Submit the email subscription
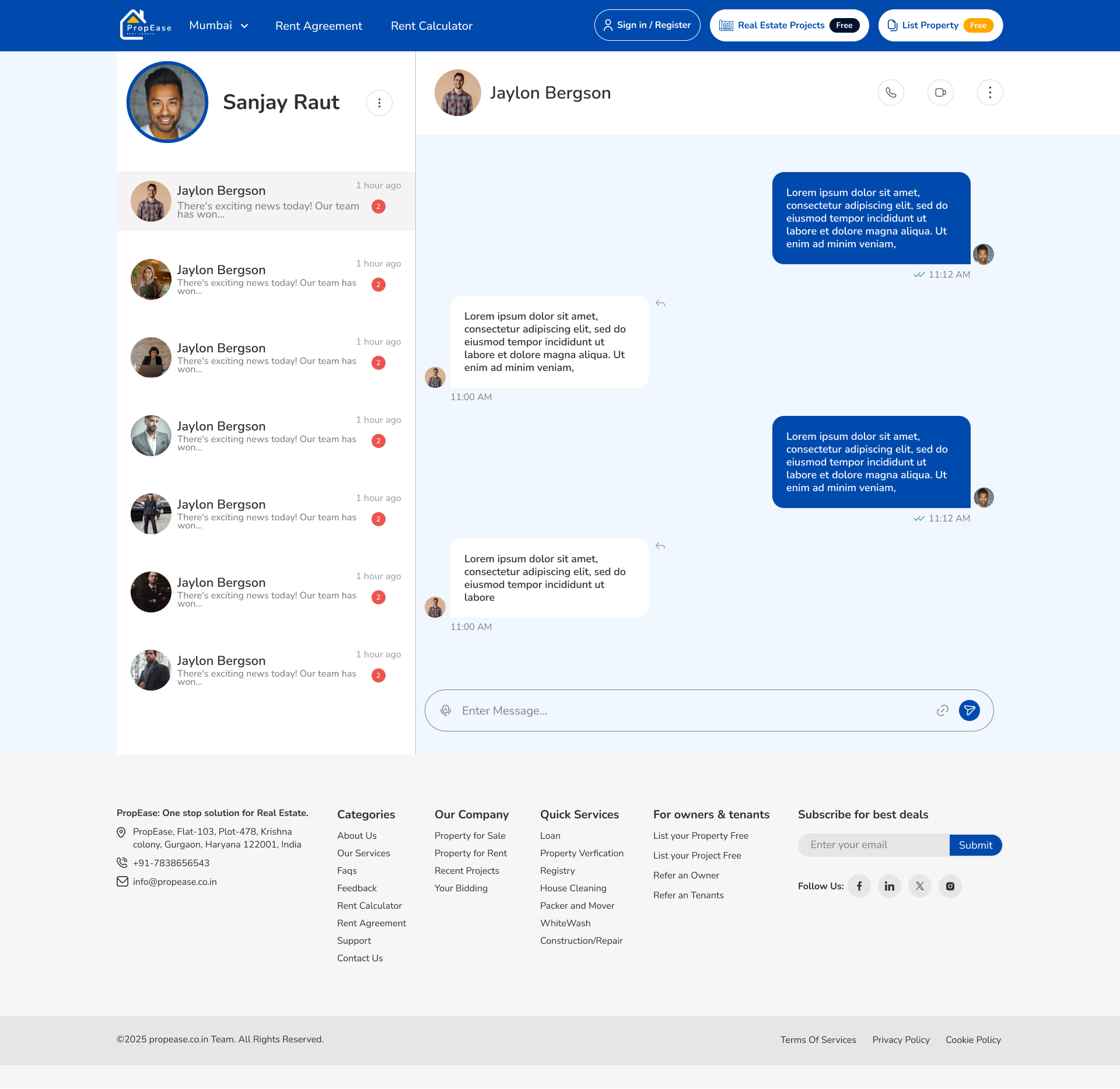The height and width of the screenshot is (1089, 1120). [975, 845]
